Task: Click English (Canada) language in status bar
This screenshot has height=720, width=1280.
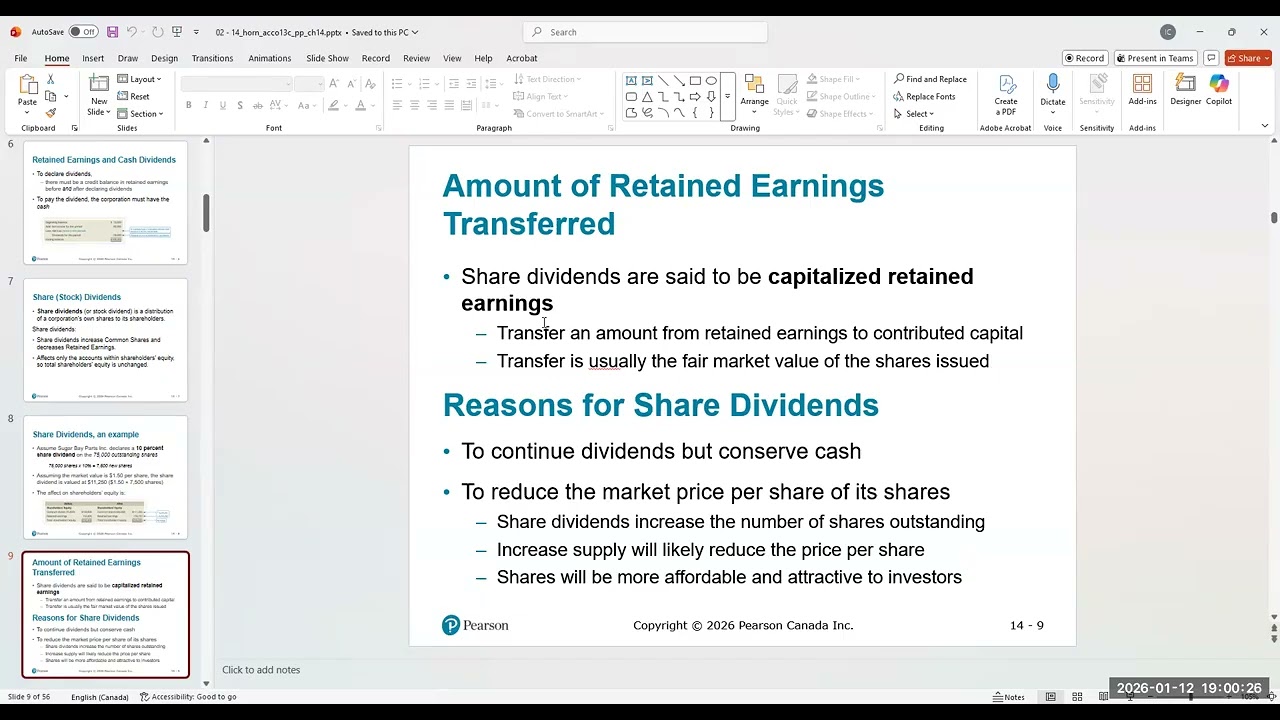Action: pos(100,697)
